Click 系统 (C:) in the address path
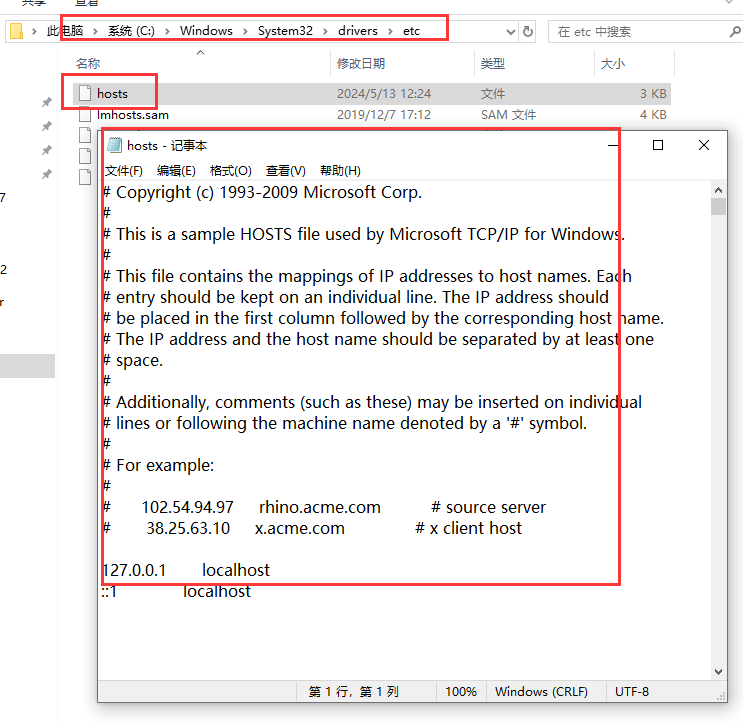 click(131, 31)
